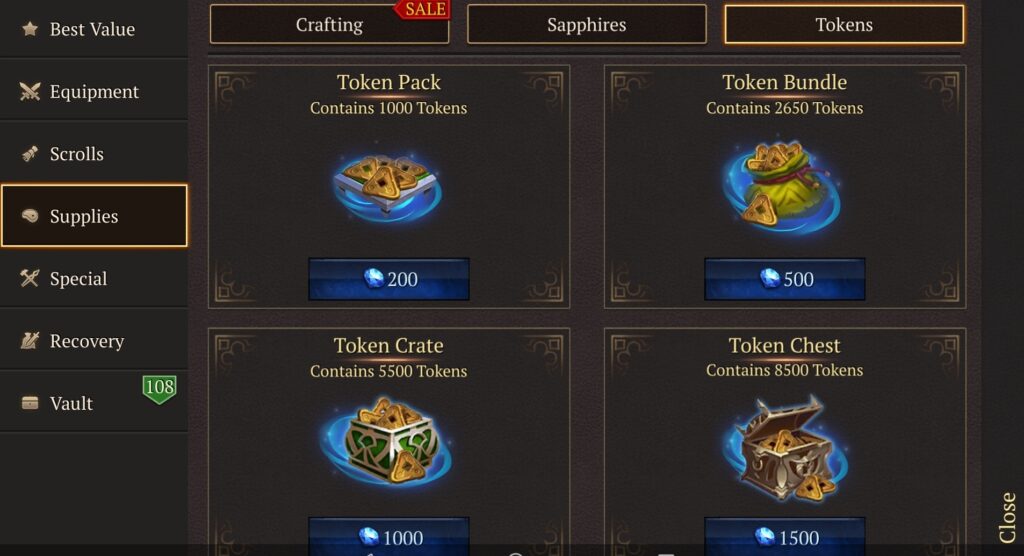Open the Recovery quill icon
Image resolution: width=1024 pixels, height=556 pixels.
click(x=29, y=340)
